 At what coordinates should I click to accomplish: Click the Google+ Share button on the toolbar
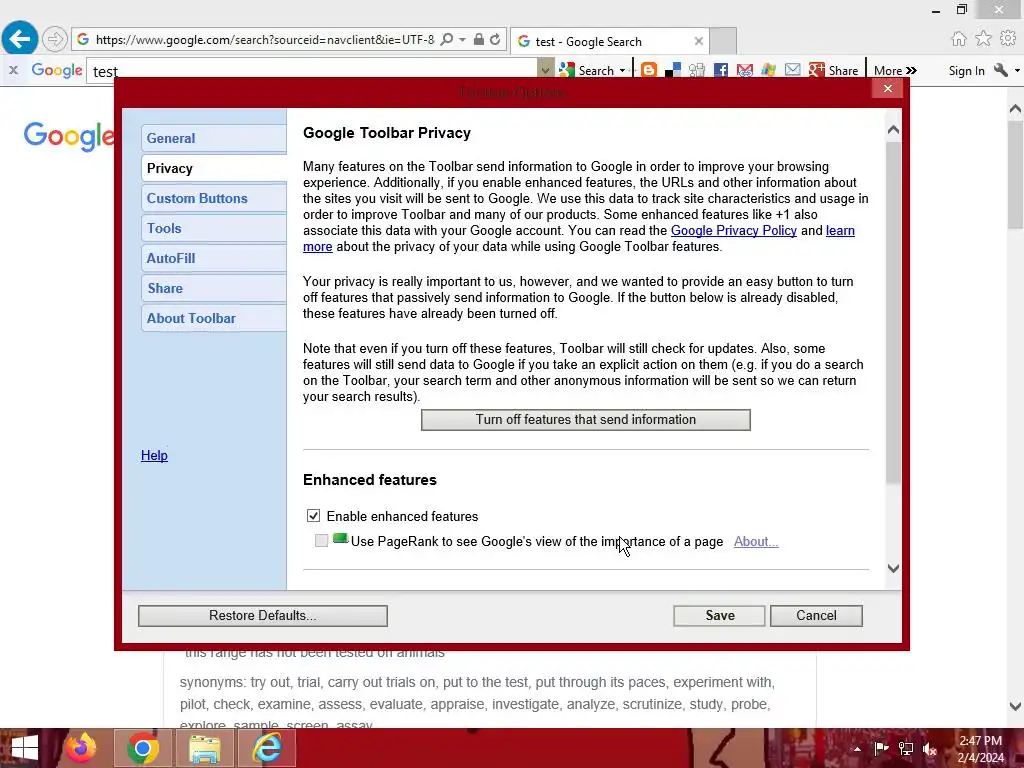pyautogui.click(x=833, y=70)
